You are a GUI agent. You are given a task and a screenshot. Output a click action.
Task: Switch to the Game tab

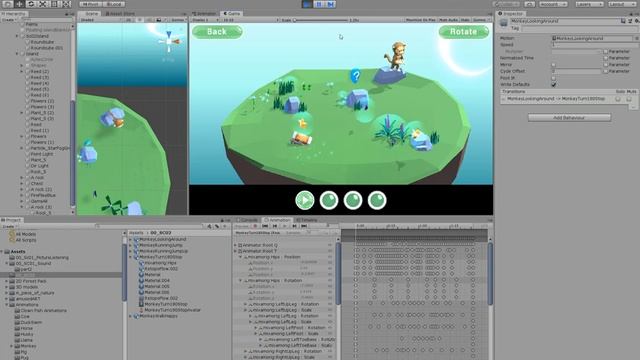pyautogui.click(x=232, y=13)
